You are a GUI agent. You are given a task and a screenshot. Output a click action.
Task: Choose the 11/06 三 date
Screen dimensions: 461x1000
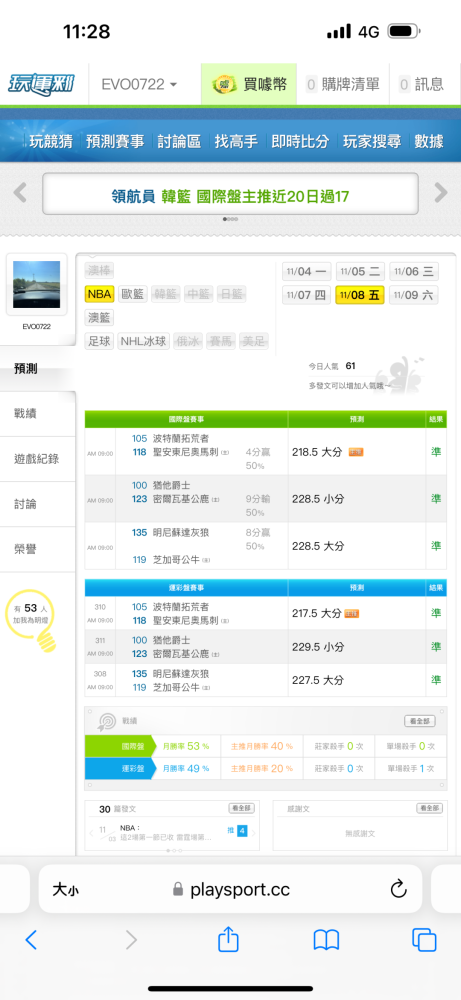[x=414, y=272]
